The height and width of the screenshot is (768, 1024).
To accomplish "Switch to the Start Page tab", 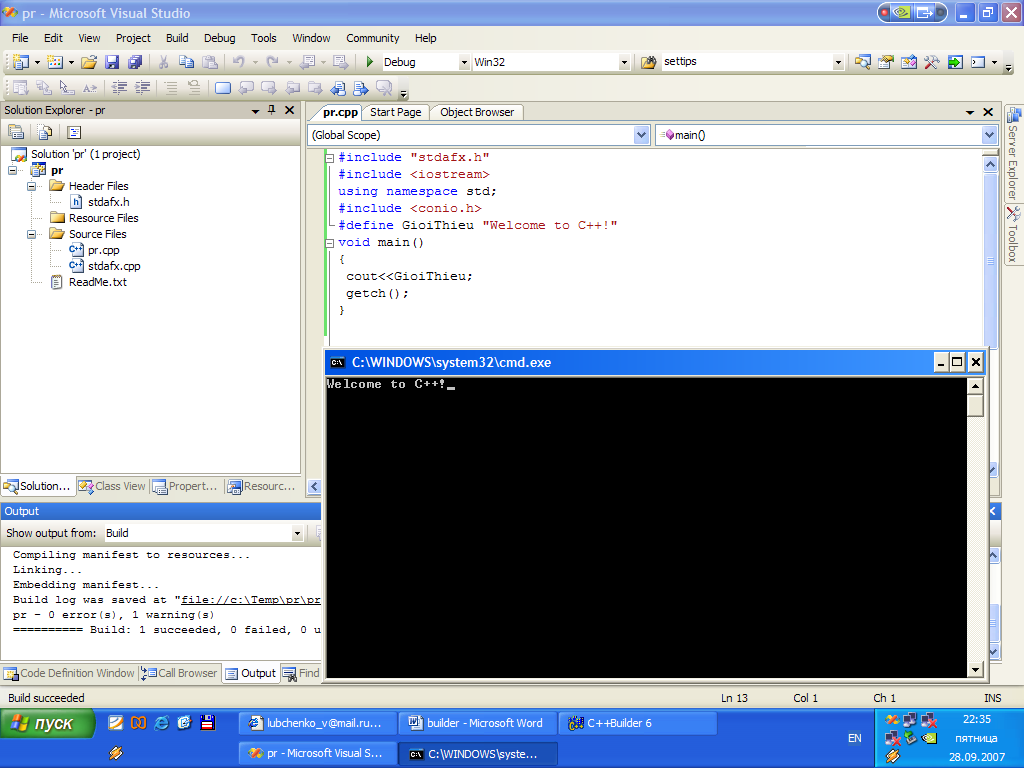I will click(396, 112).
